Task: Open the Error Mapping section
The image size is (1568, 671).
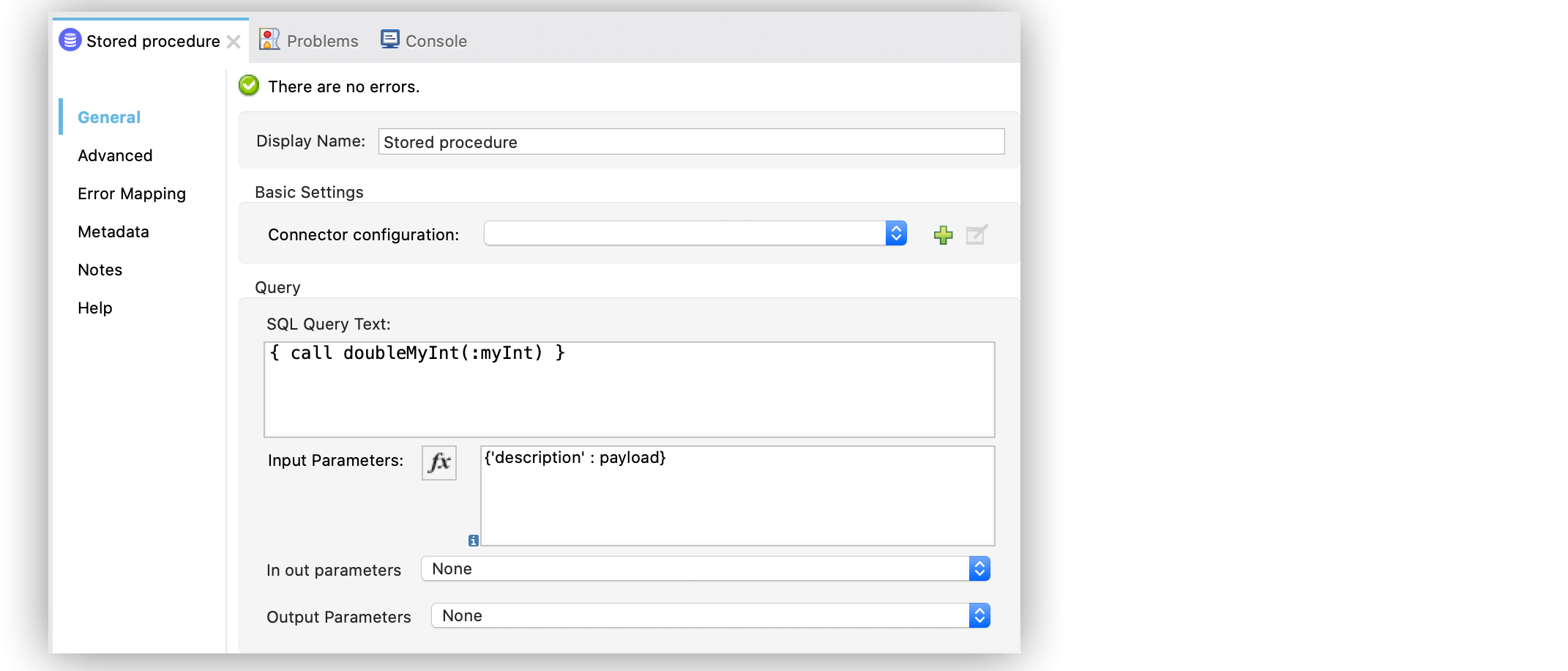Action: point(132,193)
